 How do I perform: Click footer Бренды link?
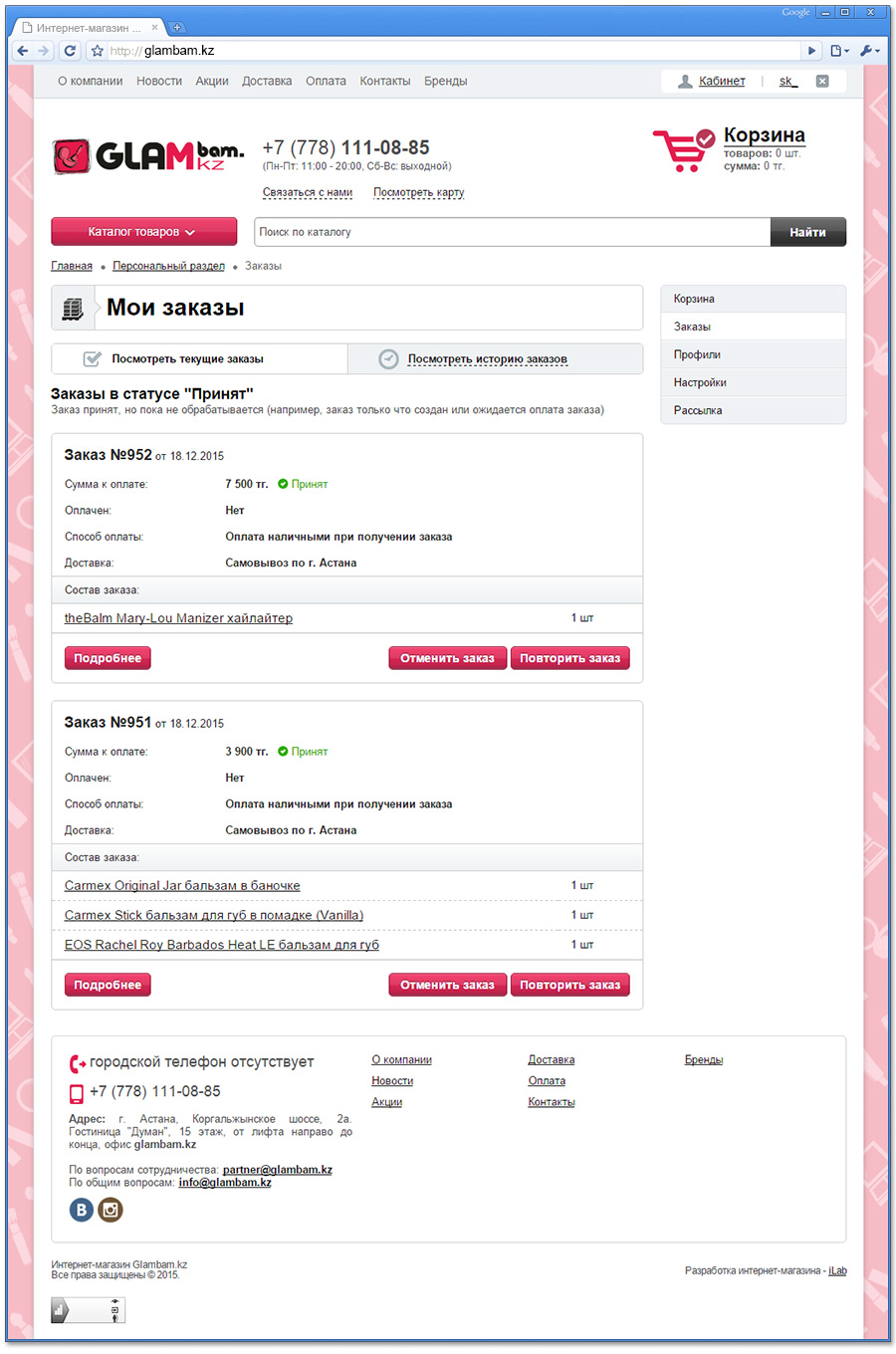(x=704, y=1060)
